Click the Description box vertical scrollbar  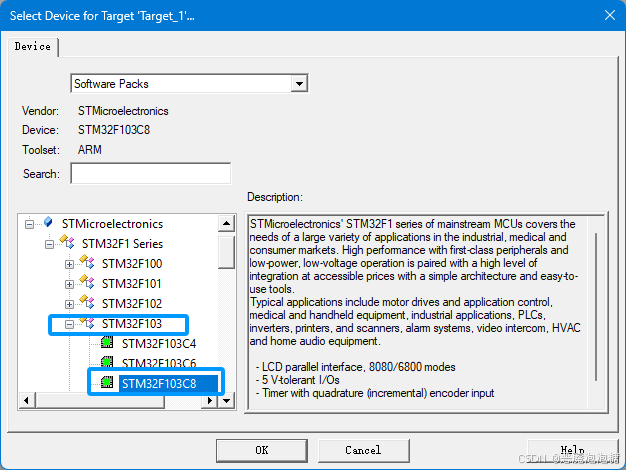[596, 307]
